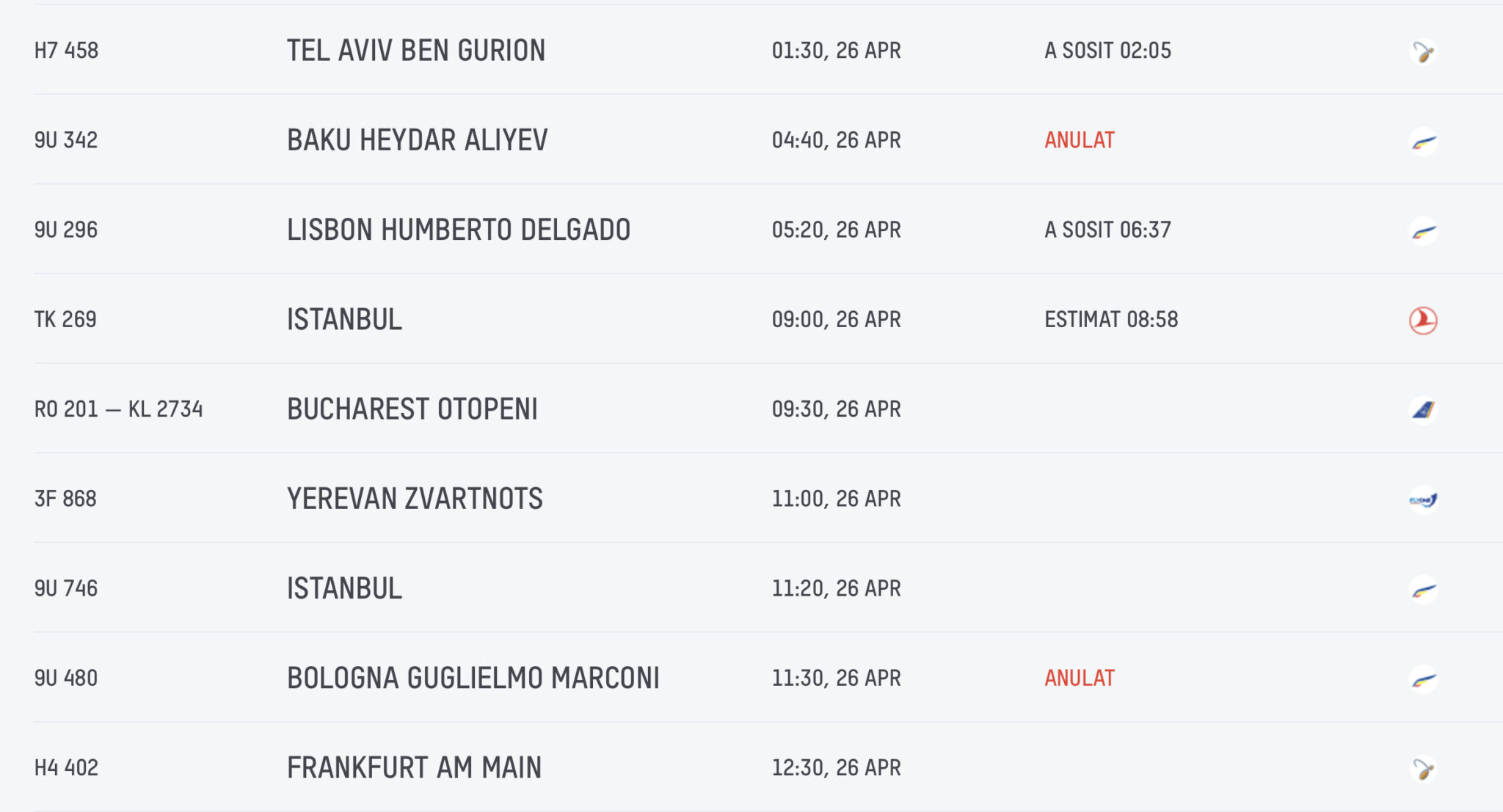The height and width of the screenshot is (812, 1503).
Task: Click the Air Moldova logo on 9U 342 row
Action: click(x=1423, y=141)
